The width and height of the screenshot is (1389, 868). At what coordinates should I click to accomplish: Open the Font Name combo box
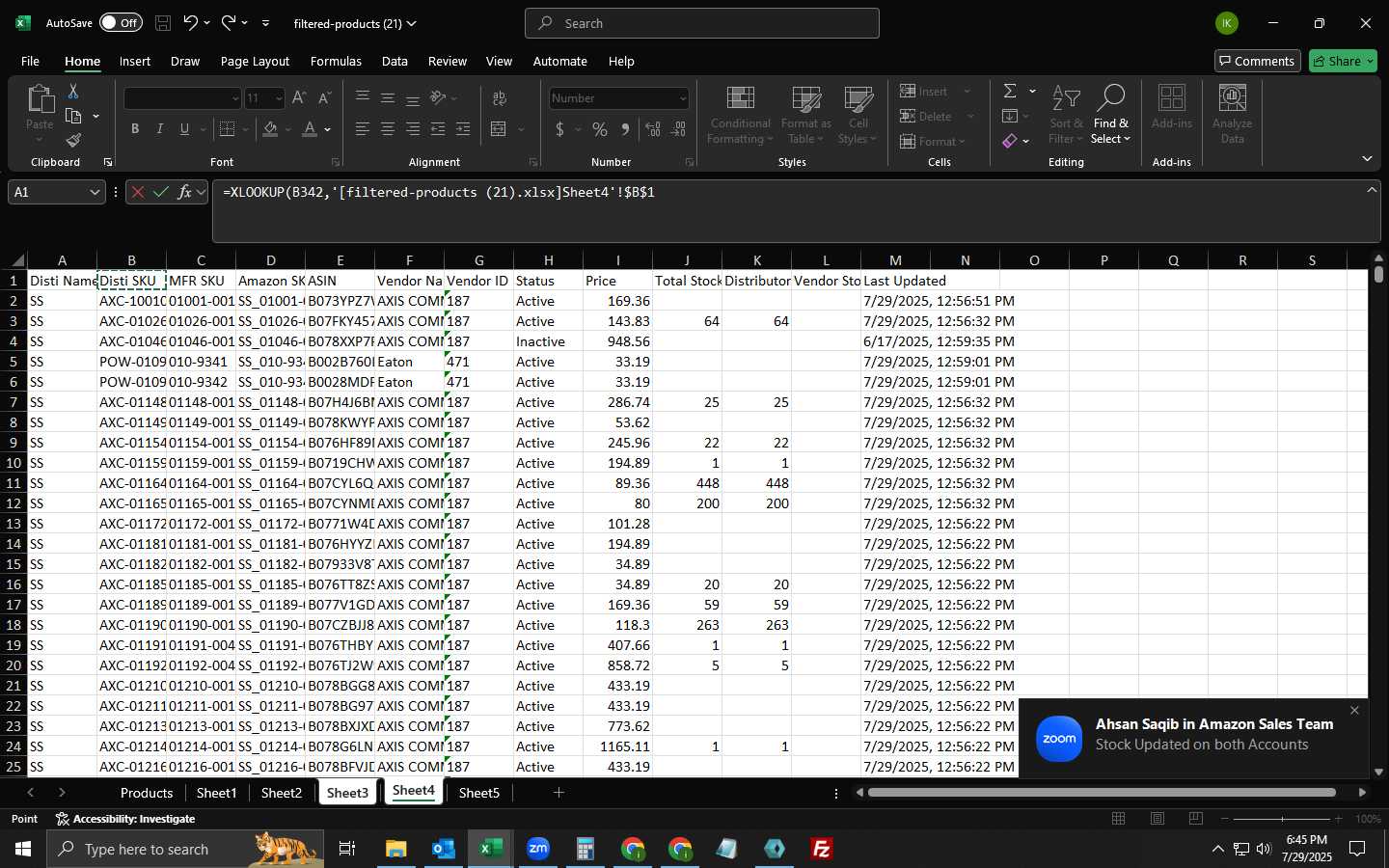[182, 98]
